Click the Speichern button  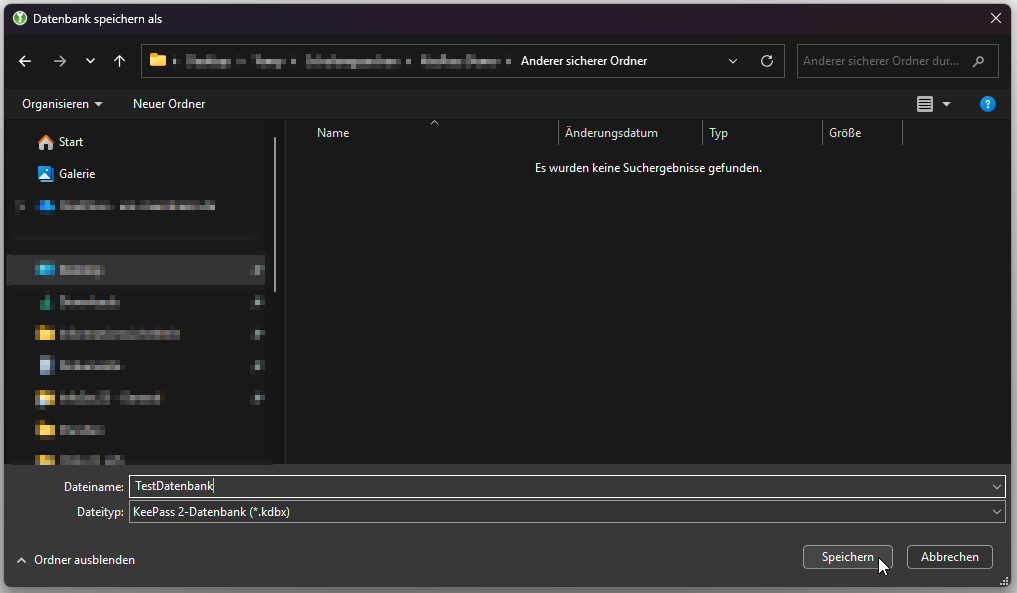[x=848, y=557]
